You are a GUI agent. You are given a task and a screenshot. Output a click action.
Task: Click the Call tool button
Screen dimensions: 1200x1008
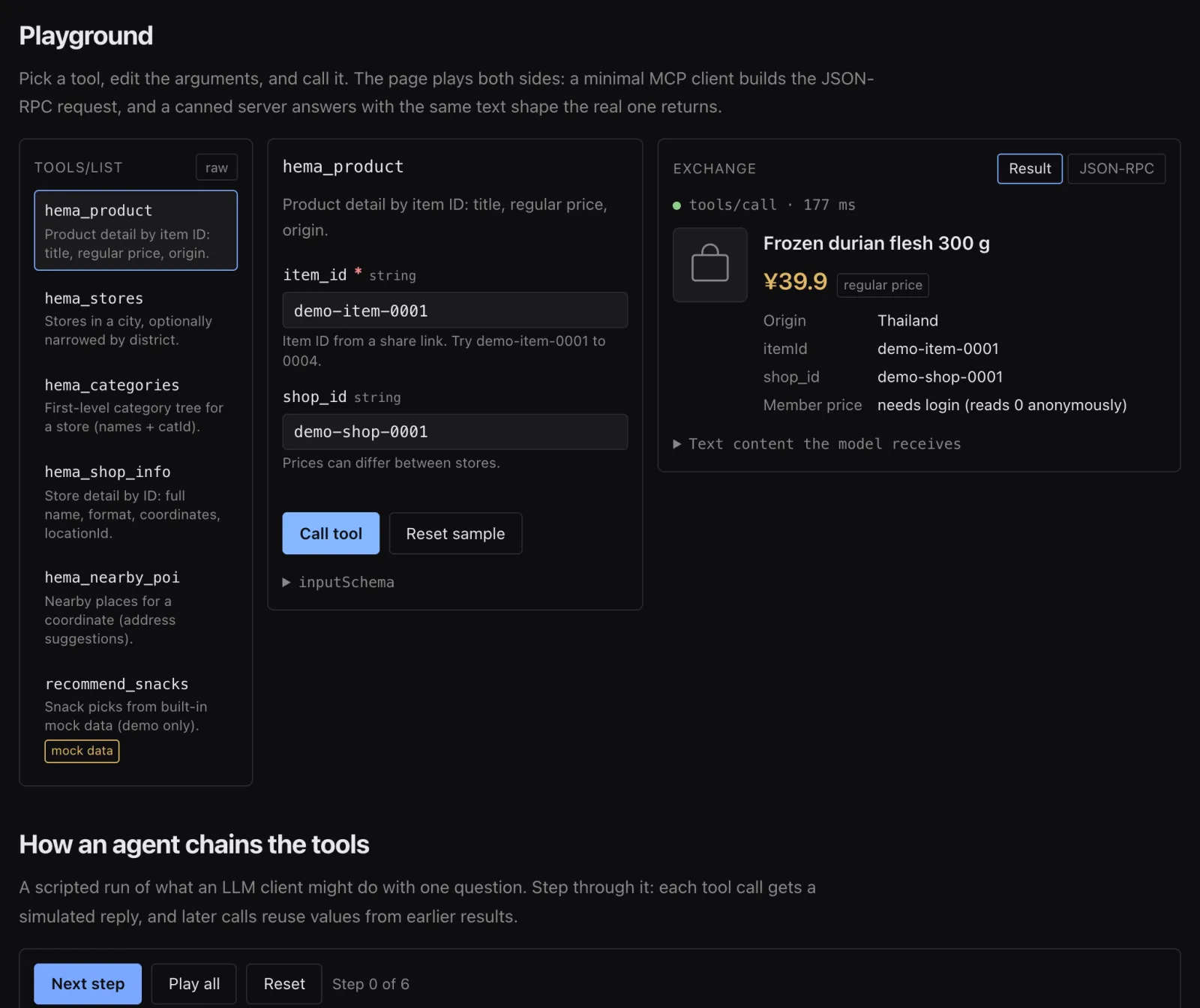[331, 533]
